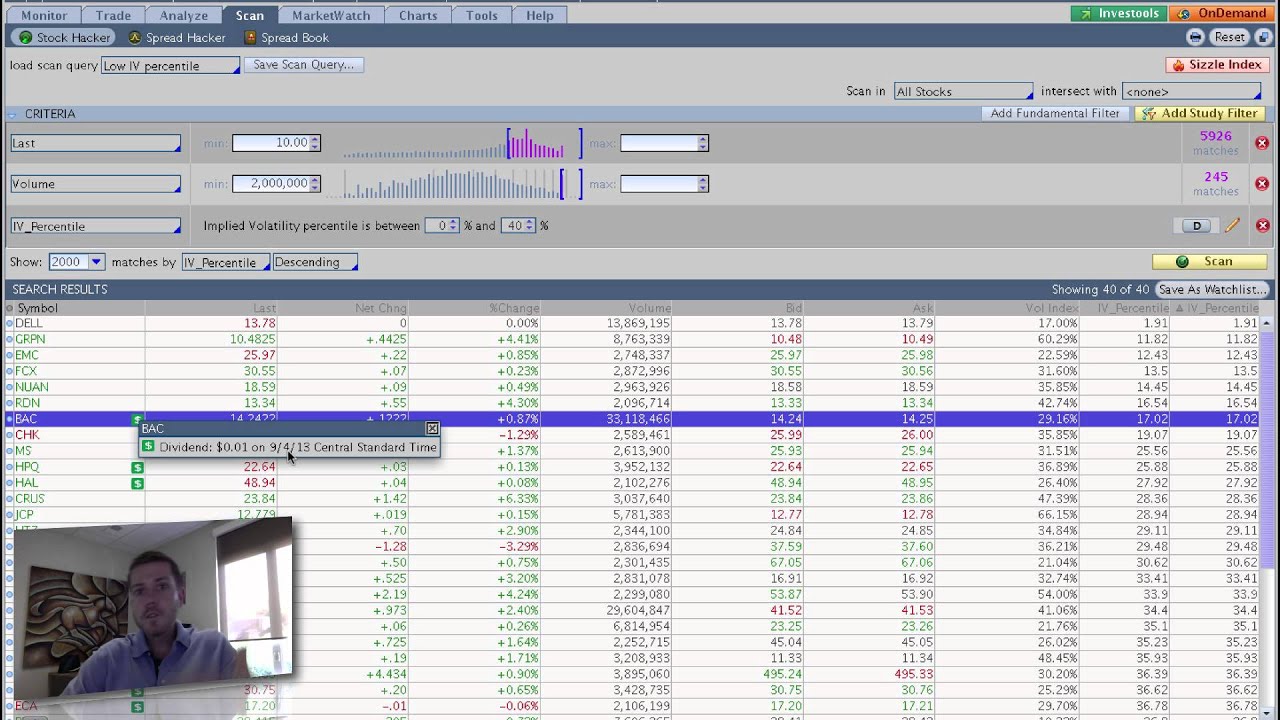
Task: Click Add Study Filter
Action: pyautogui.click(x=1199, y=113)
